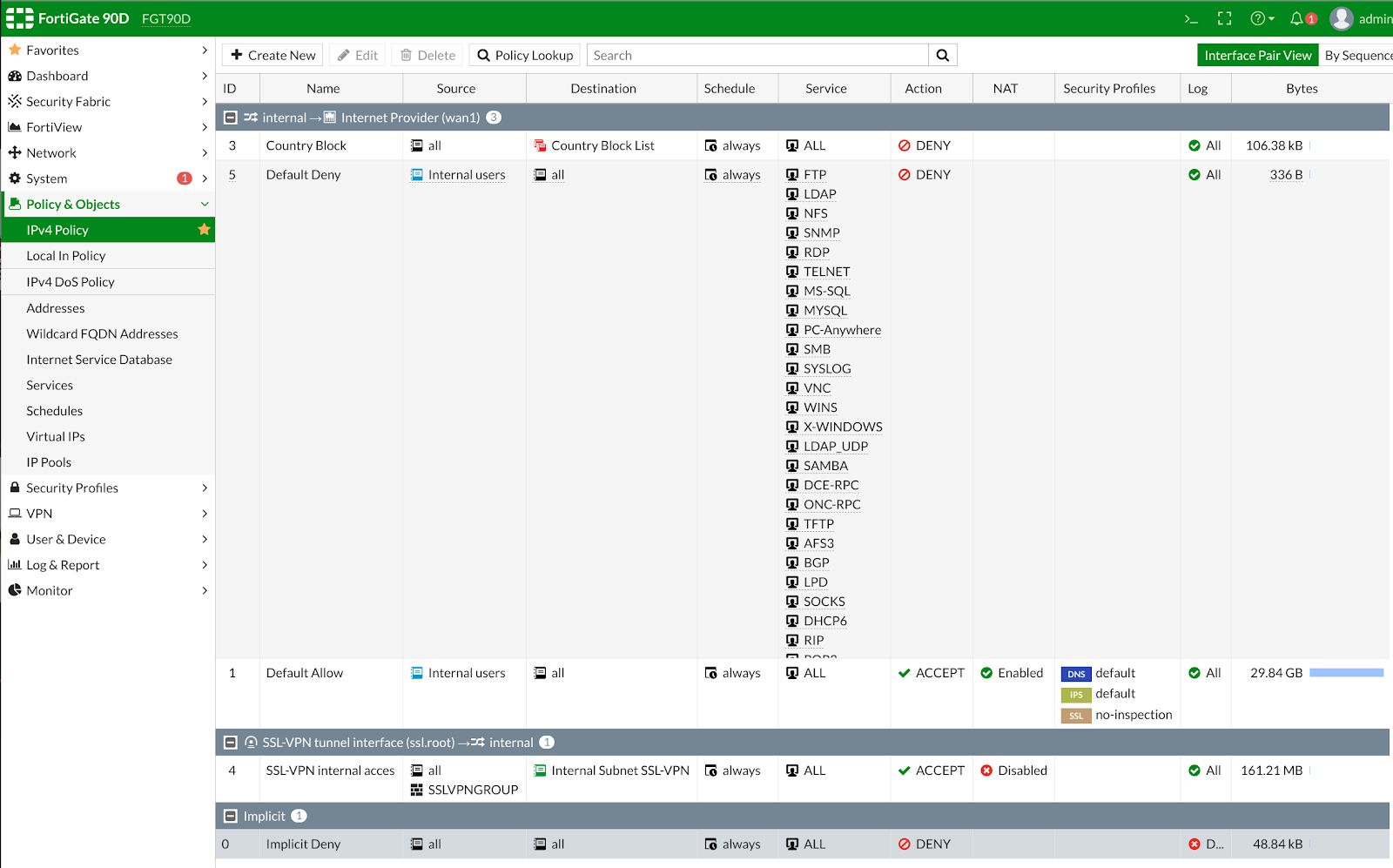Click the User & Device person icon

coord(15,539)
